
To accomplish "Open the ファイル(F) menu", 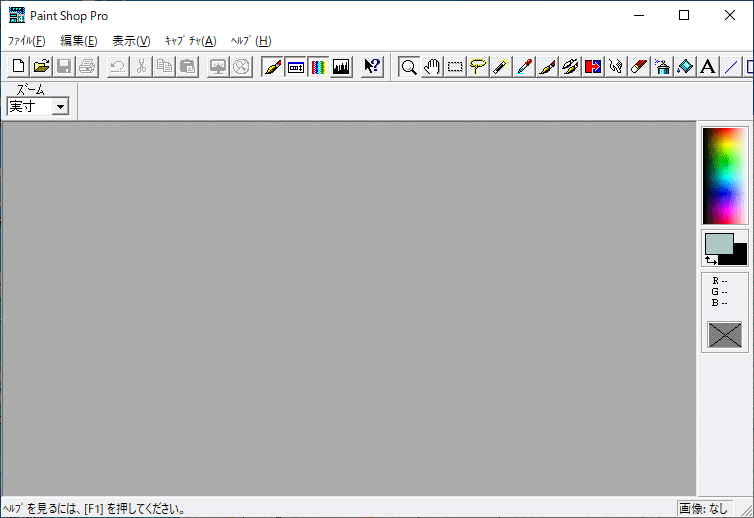I will (26, 41).
